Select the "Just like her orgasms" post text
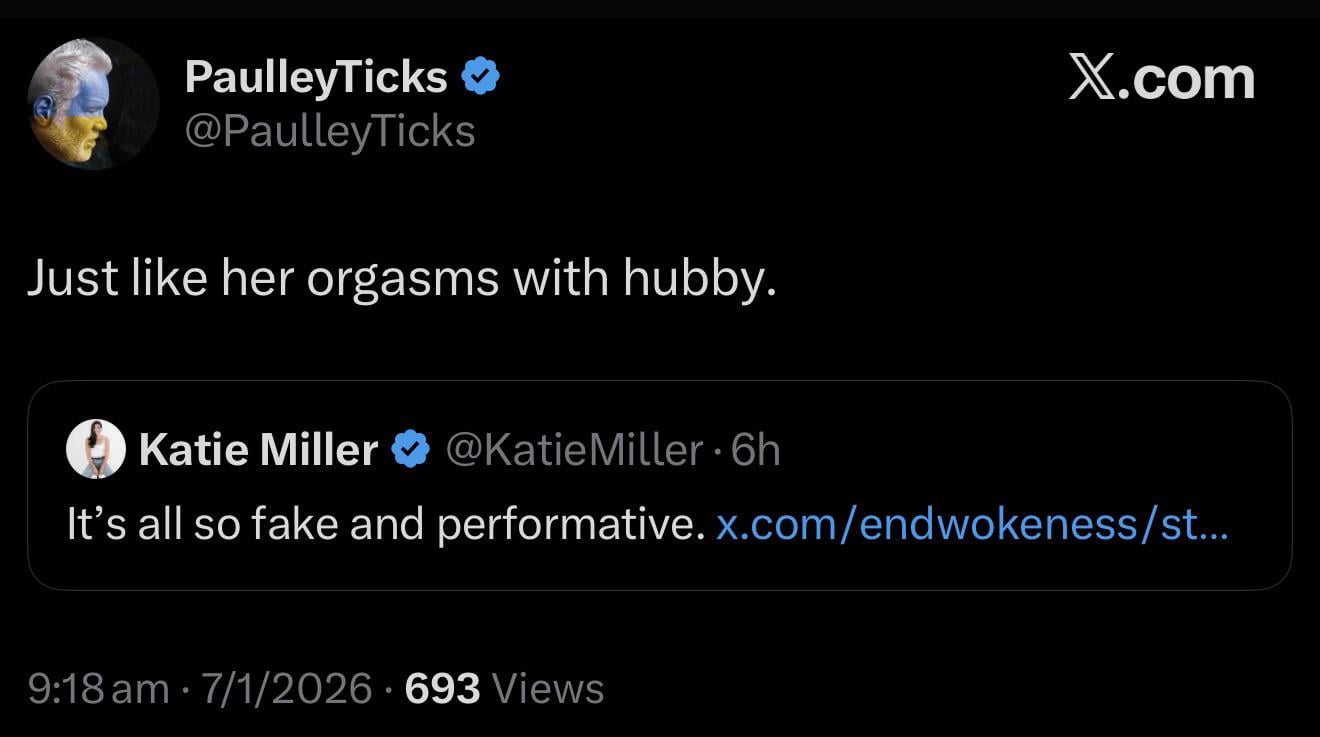The height and width of the screenshot is (737, 1320). click(x=401, y=278)
